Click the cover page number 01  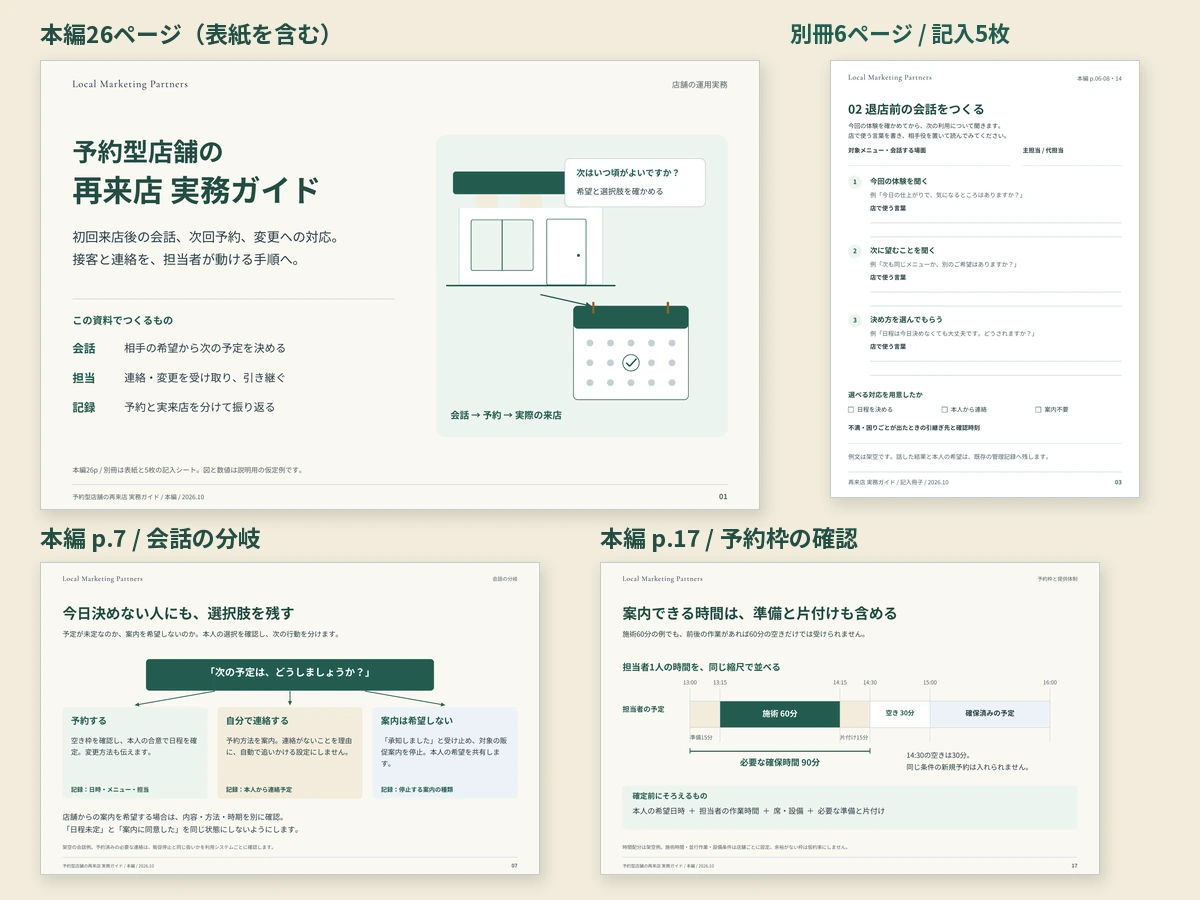point(723,497)
